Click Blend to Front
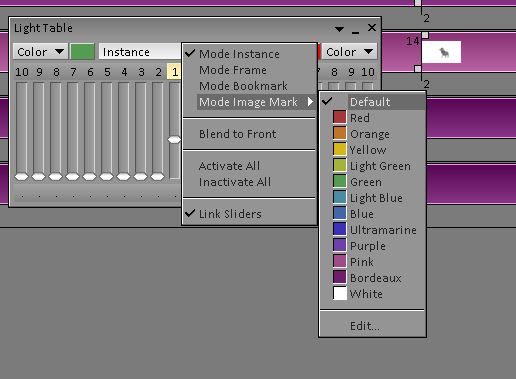The width and height of the screenshot is (516, 379). coord(249,134)
